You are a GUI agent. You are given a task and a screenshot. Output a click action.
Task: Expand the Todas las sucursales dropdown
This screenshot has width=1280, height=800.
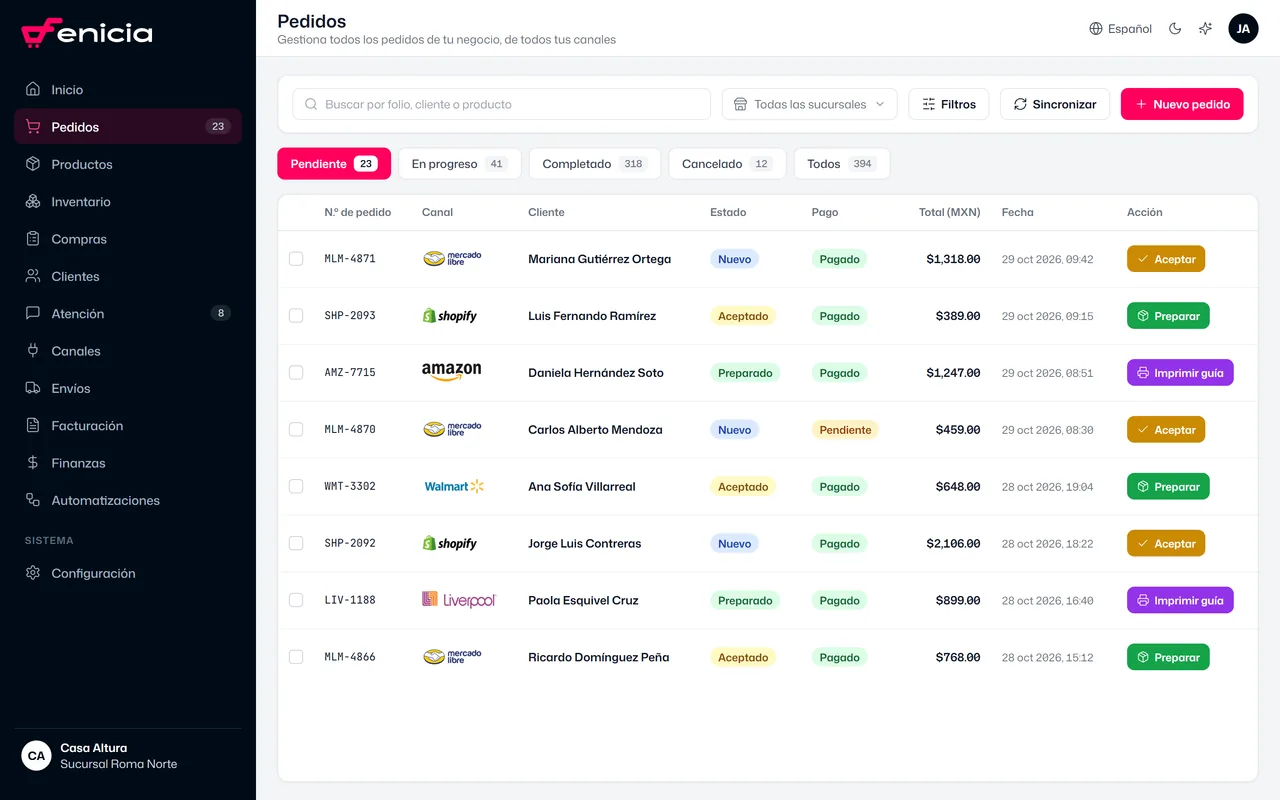[x=809, y=104]
